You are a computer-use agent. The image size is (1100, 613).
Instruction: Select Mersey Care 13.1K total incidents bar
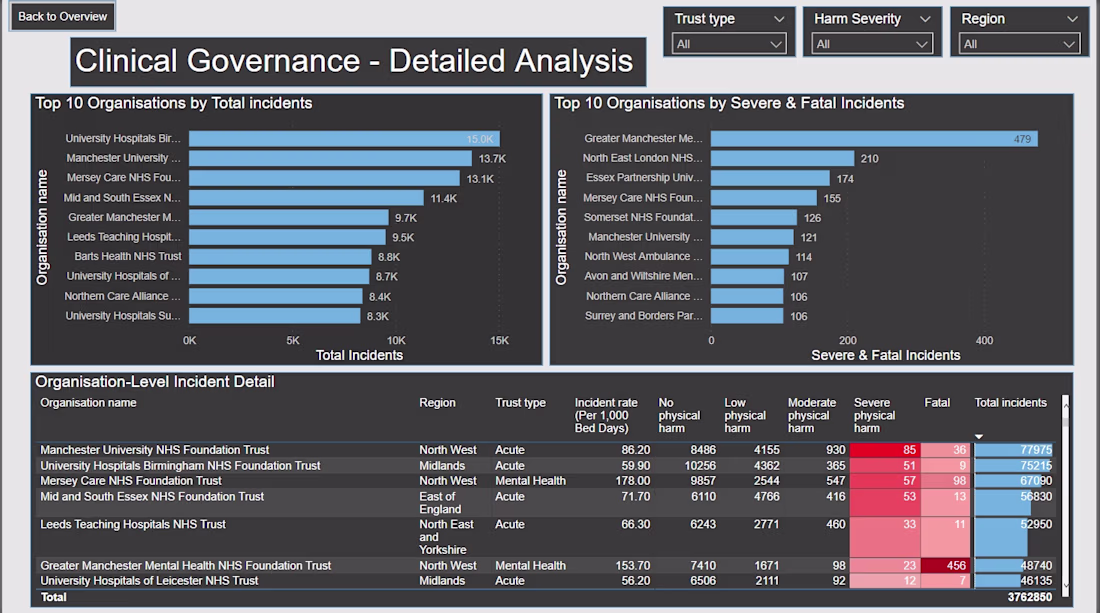[324, 178]
